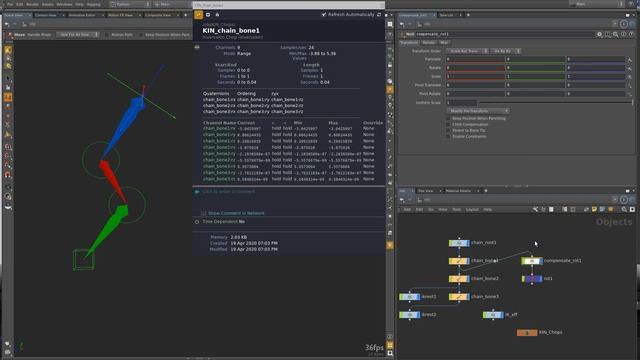This screenshot has width=640, height=360.
Task: Open the Rigging menu
Action: click(x=93, y=4)
